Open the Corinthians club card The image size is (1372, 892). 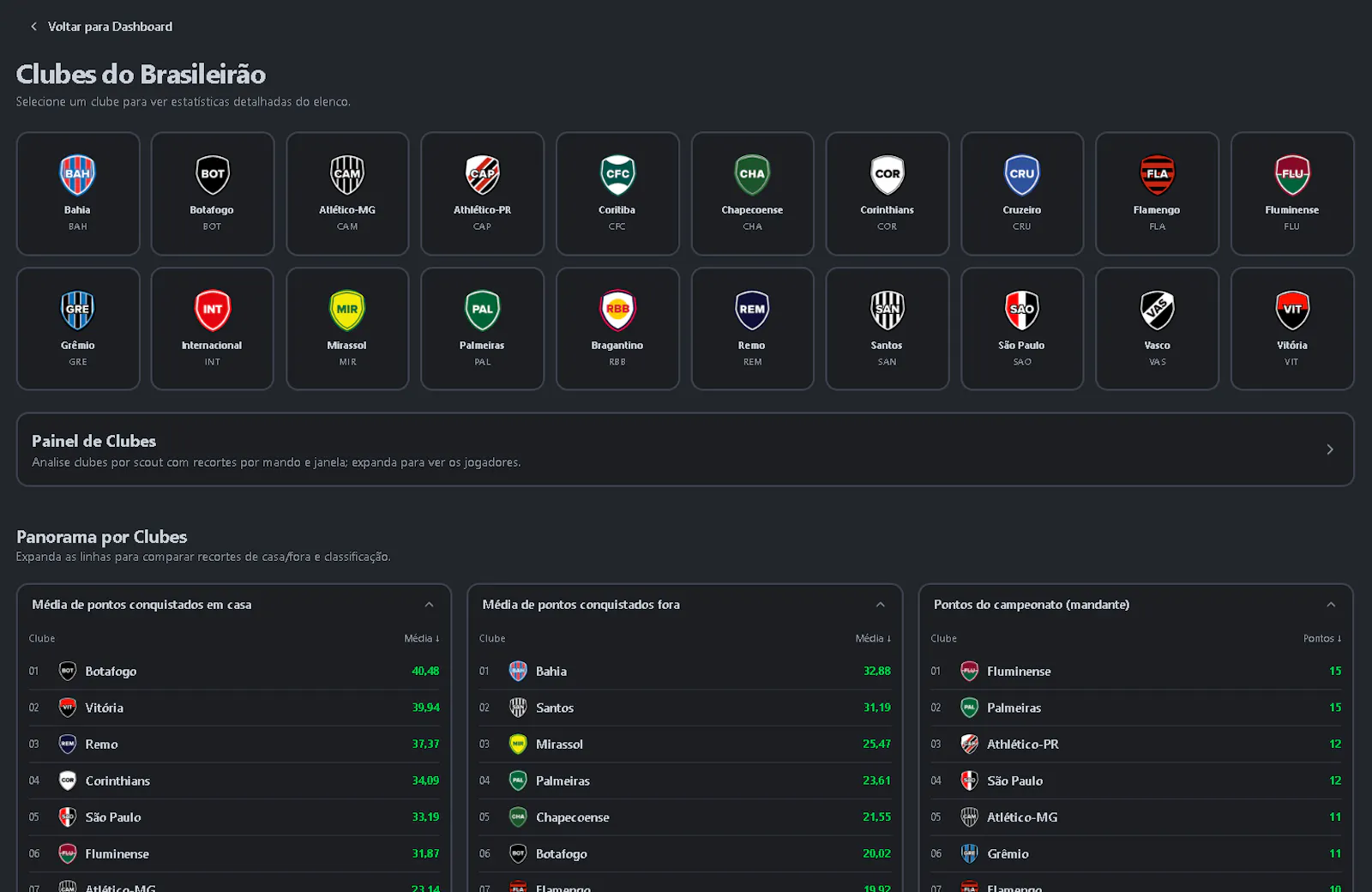coord(888,194)
